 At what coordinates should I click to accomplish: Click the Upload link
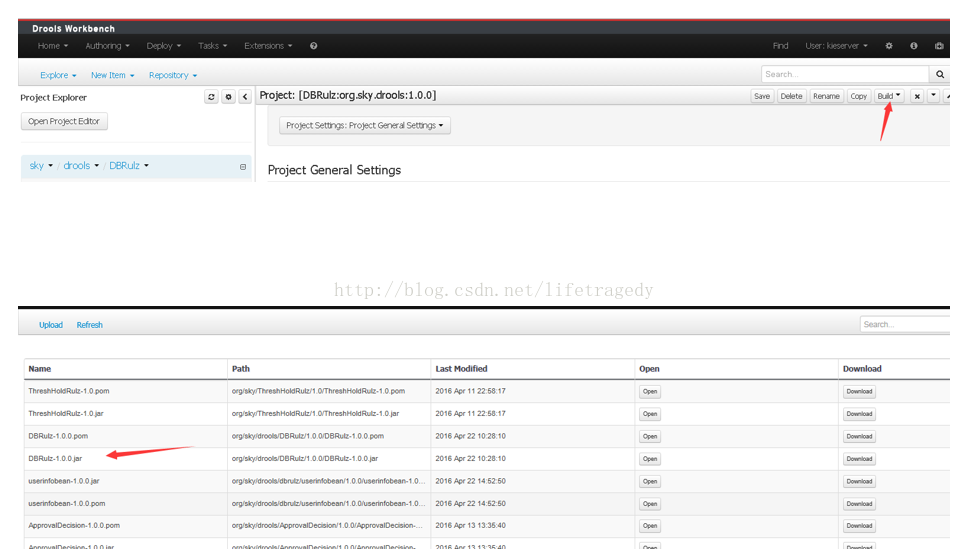click(51, 325)
